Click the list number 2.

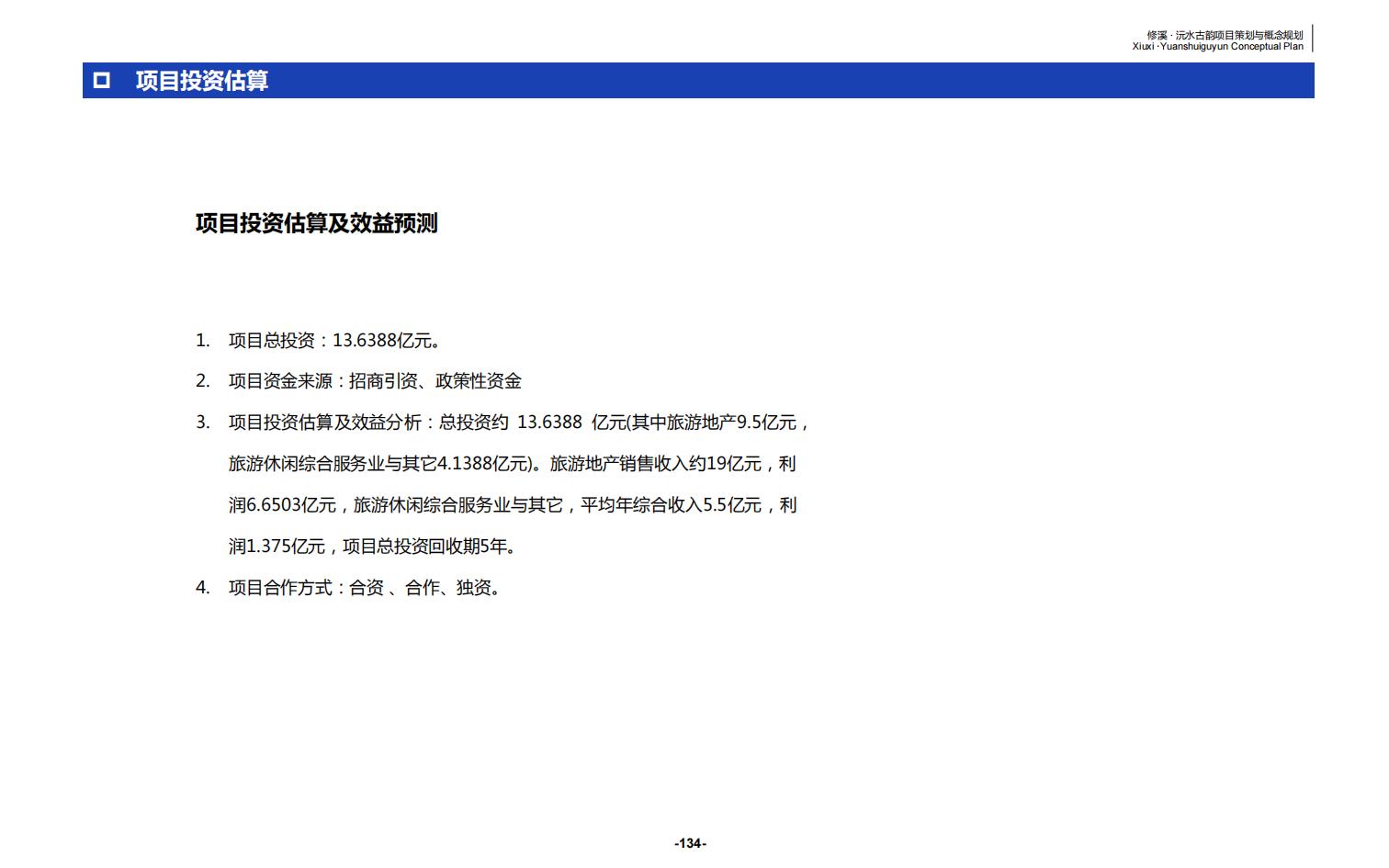click(203, 381)
